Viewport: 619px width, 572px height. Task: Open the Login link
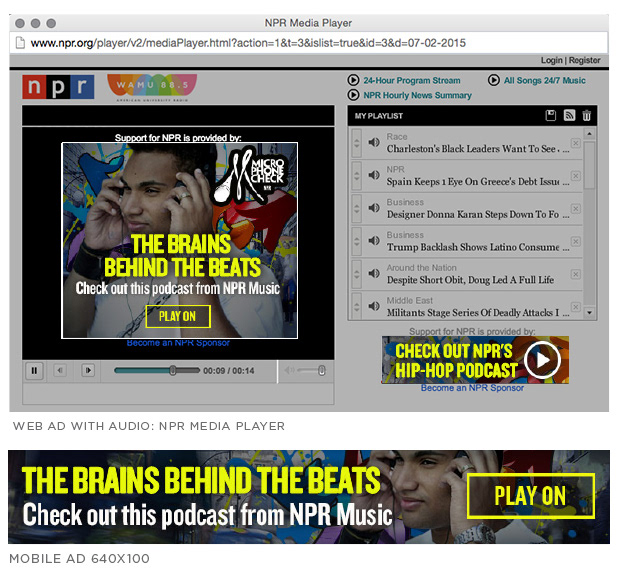pyautogui.click(x=551, y=60)
